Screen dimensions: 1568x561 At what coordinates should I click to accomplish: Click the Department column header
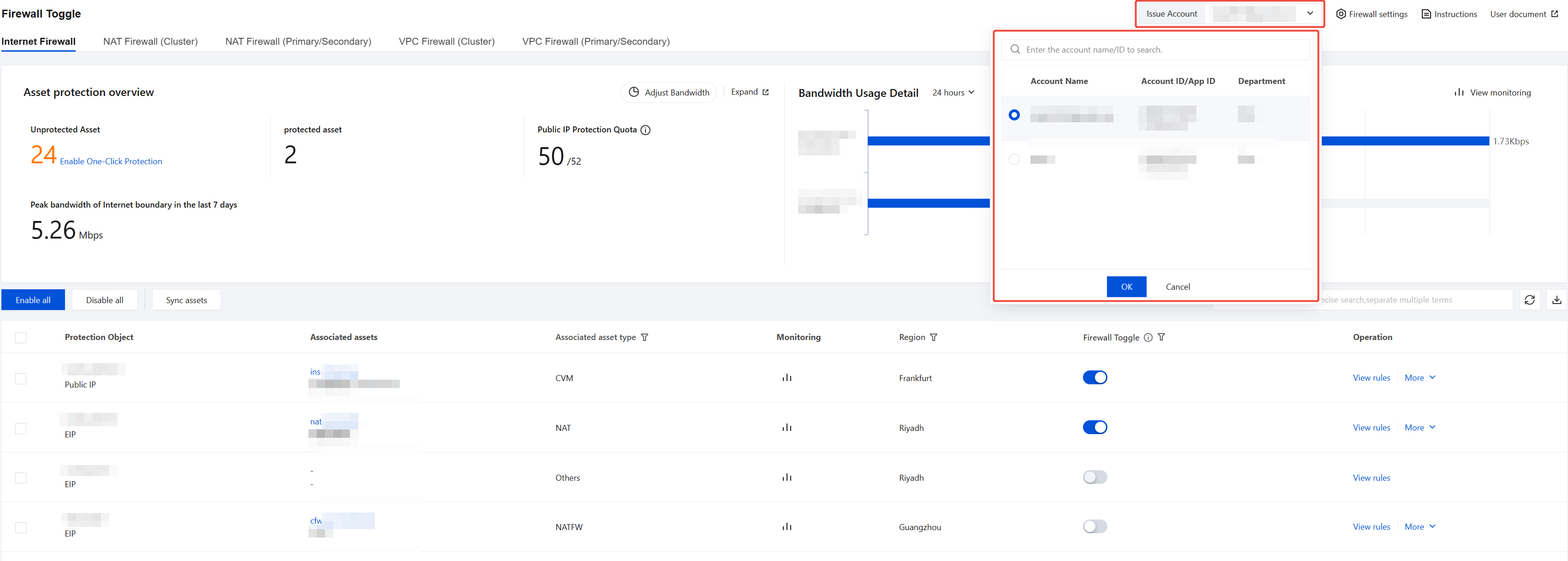coord(1261,81)
